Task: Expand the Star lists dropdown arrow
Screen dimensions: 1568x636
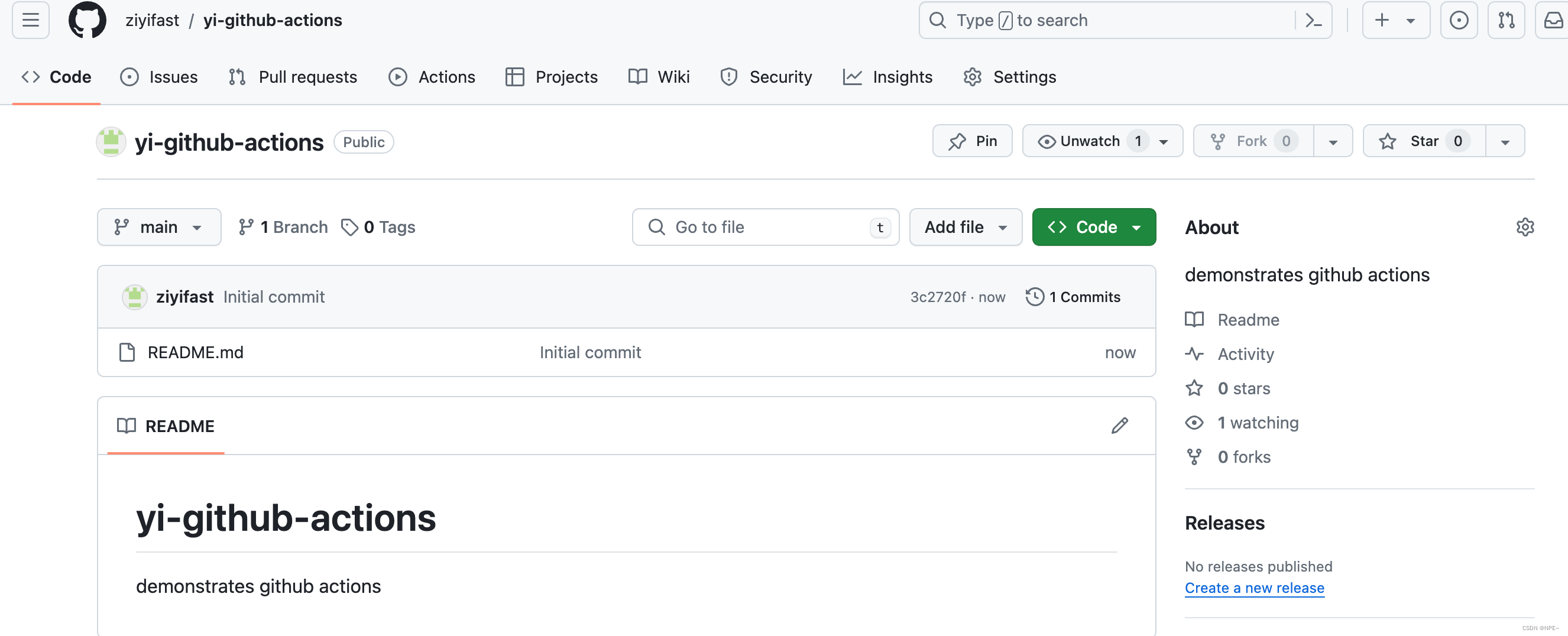Action: point(1505,141)
